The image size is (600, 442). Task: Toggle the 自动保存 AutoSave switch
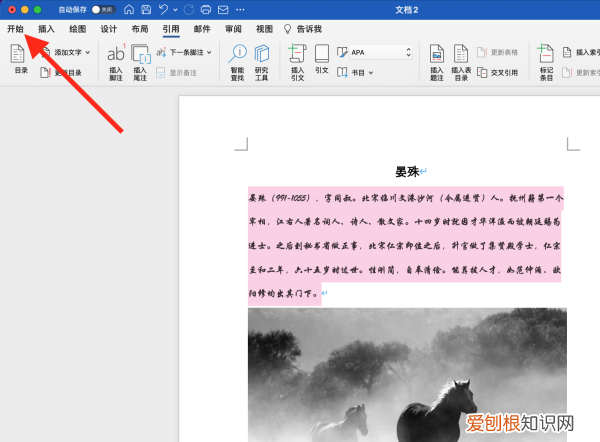click(103, 10)
